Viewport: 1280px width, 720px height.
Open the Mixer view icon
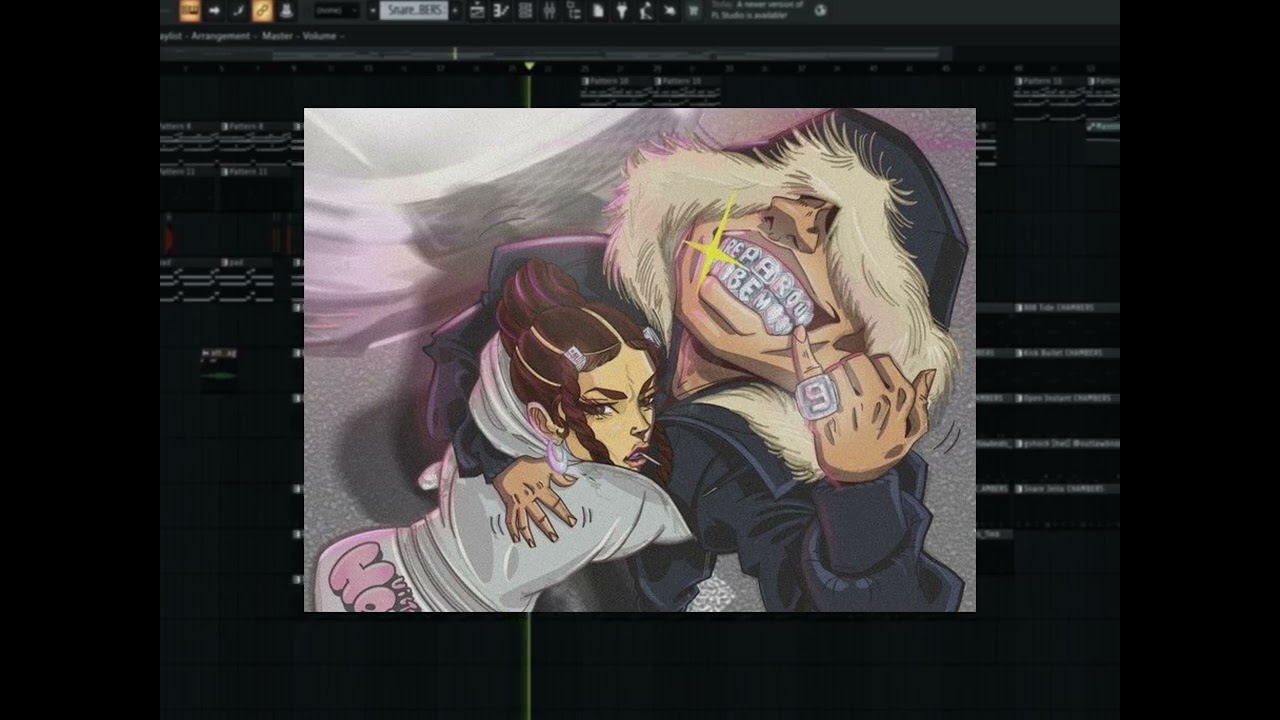(x=549, y=10)
